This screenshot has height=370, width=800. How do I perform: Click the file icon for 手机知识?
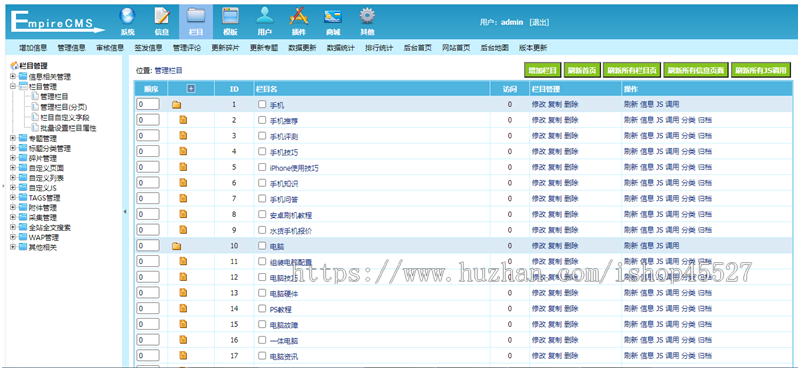pos(183,183)
